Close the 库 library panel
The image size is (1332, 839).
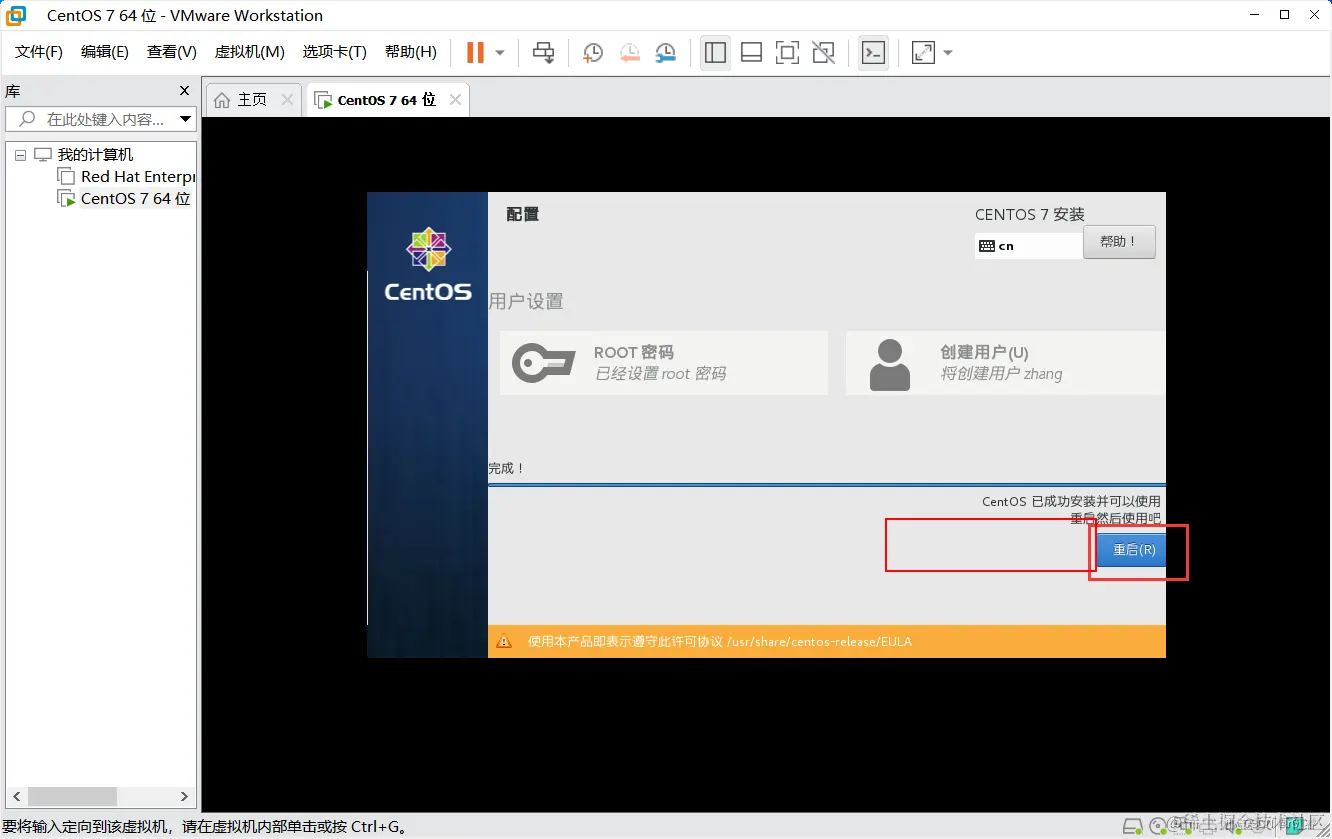(x=184, y=91)
